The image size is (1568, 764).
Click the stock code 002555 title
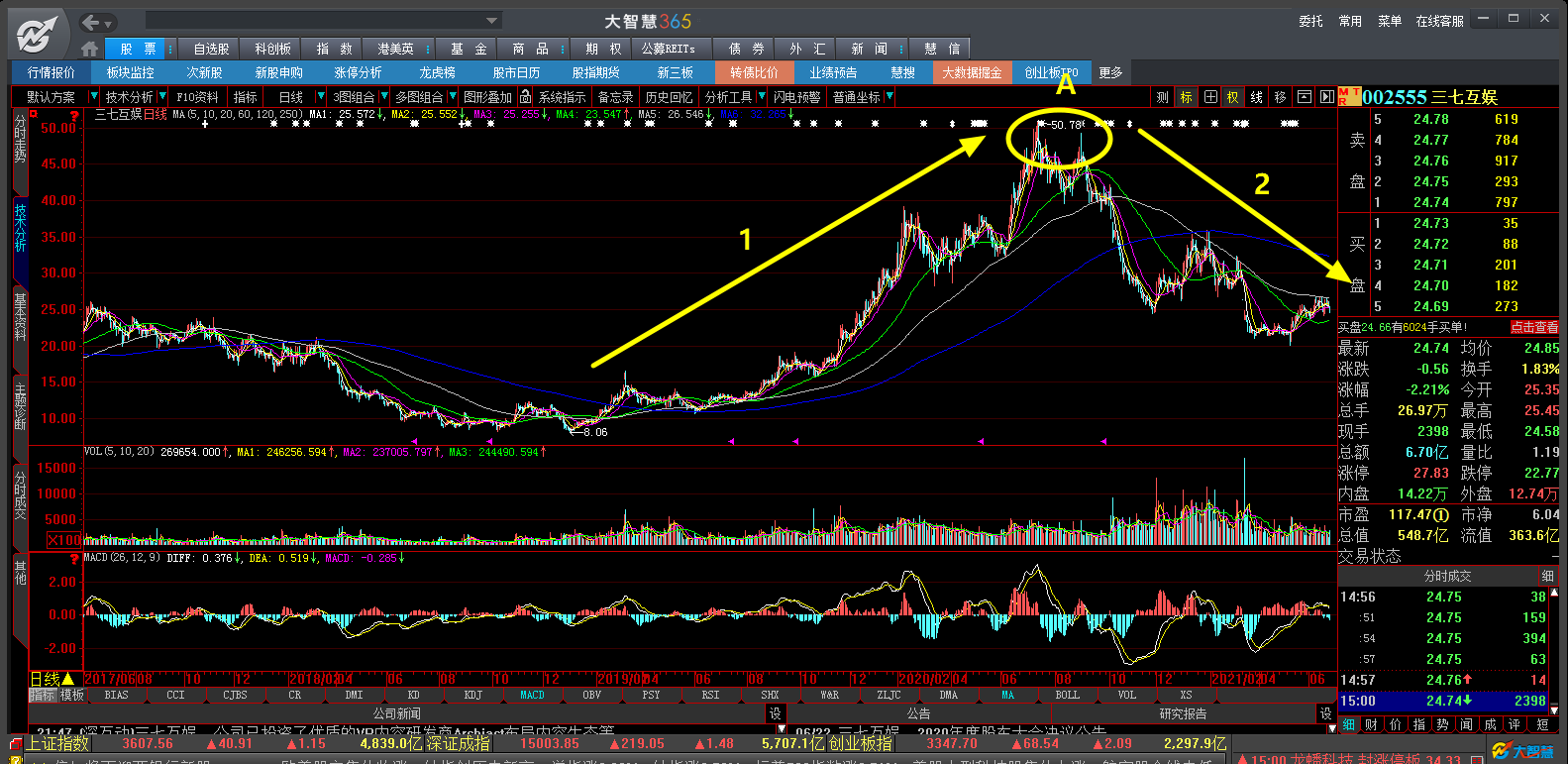point(1394,96)
